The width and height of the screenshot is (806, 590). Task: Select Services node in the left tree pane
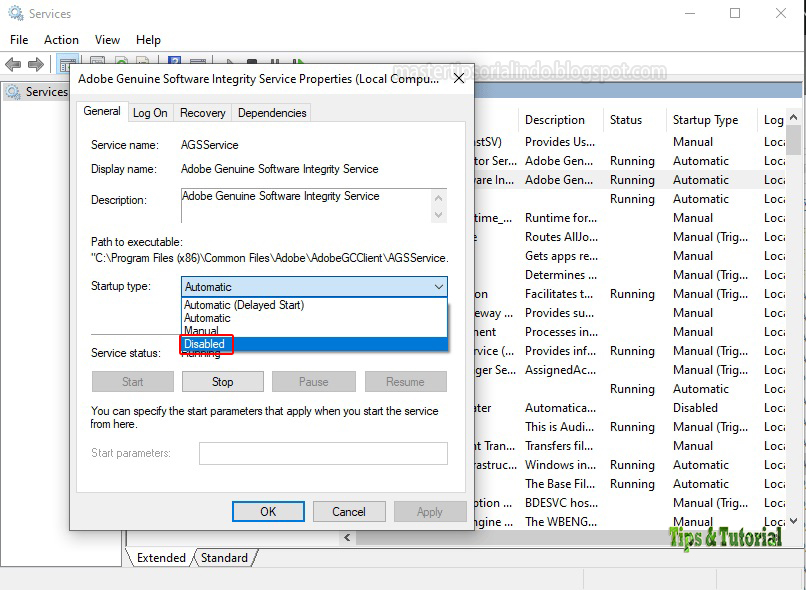[36, 92]
